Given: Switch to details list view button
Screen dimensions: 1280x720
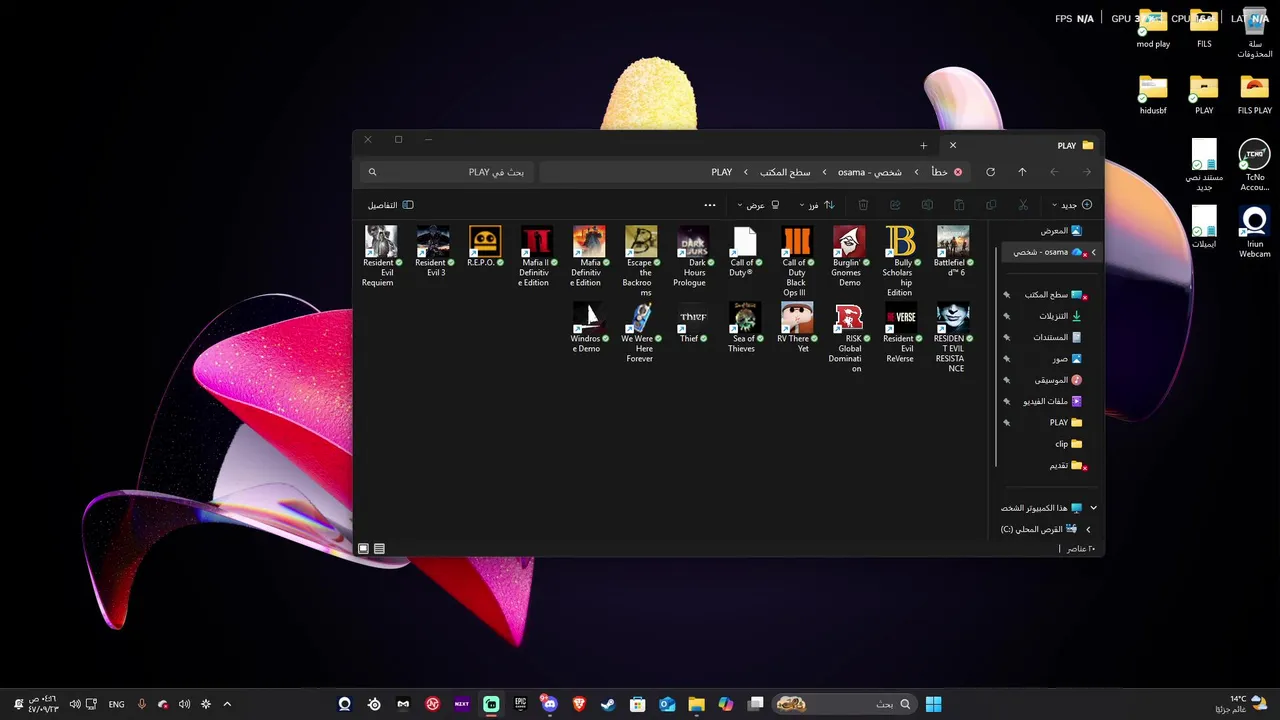Looking at the screenshot, I should [379, 549].
